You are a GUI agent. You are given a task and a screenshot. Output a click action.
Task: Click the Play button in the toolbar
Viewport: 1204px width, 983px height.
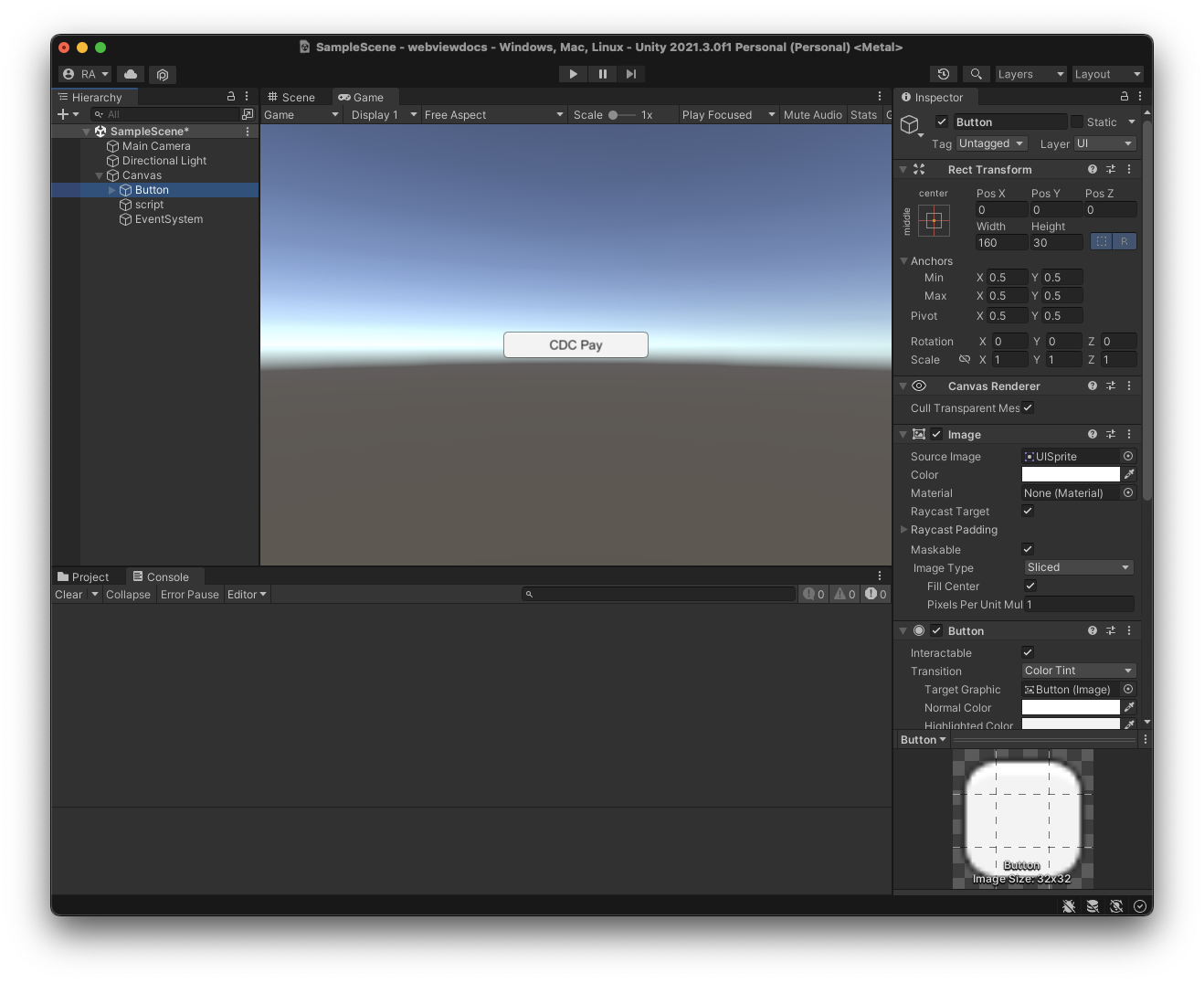(x=573, y=74)
